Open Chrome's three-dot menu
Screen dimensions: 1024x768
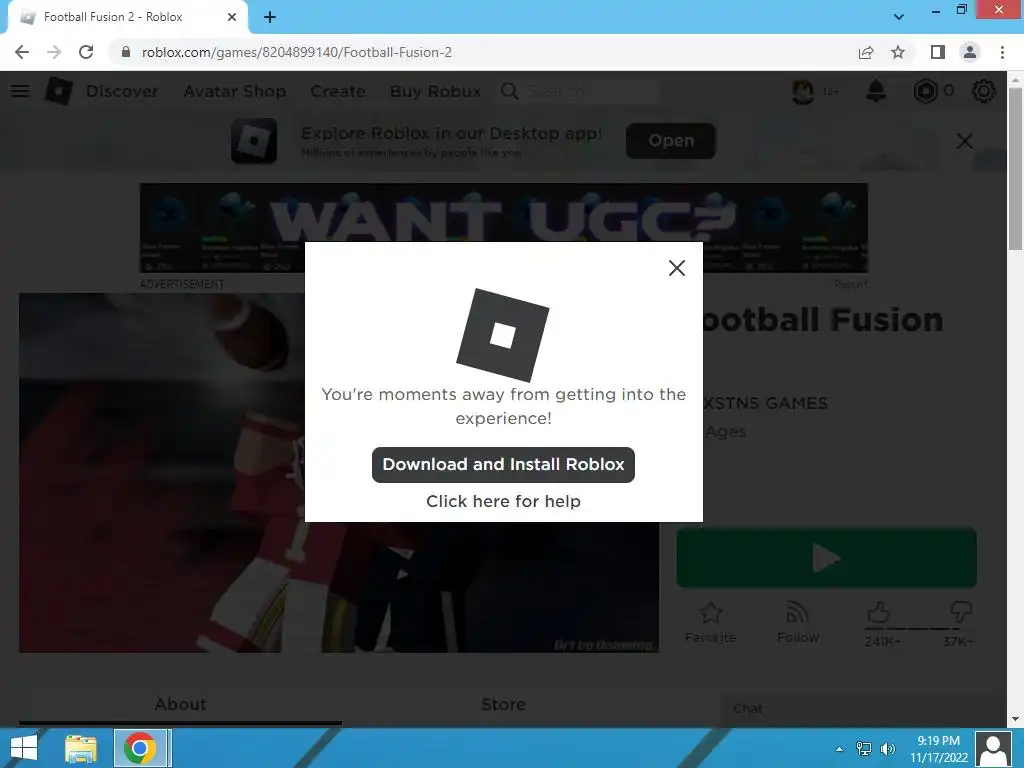pos(1002,52)
